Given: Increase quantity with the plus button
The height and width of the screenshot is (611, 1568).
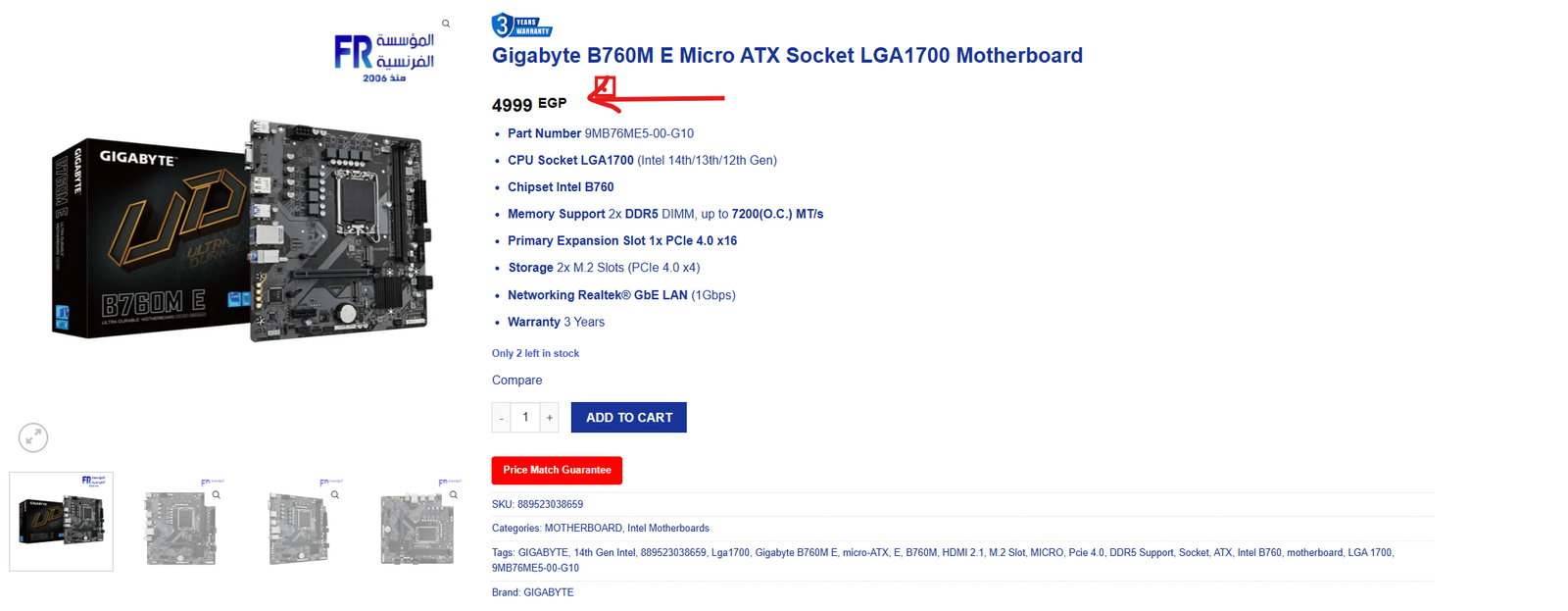Looking at the screenshot, I should [x=550, y=418].
